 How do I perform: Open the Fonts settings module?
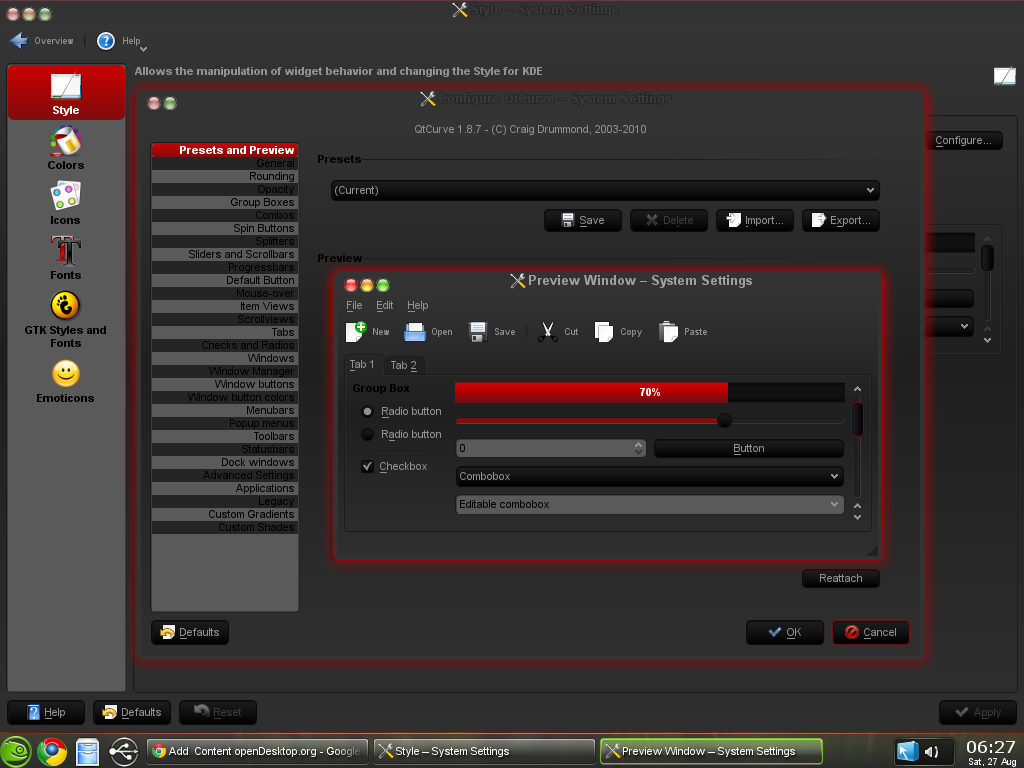tap(66, 258)
